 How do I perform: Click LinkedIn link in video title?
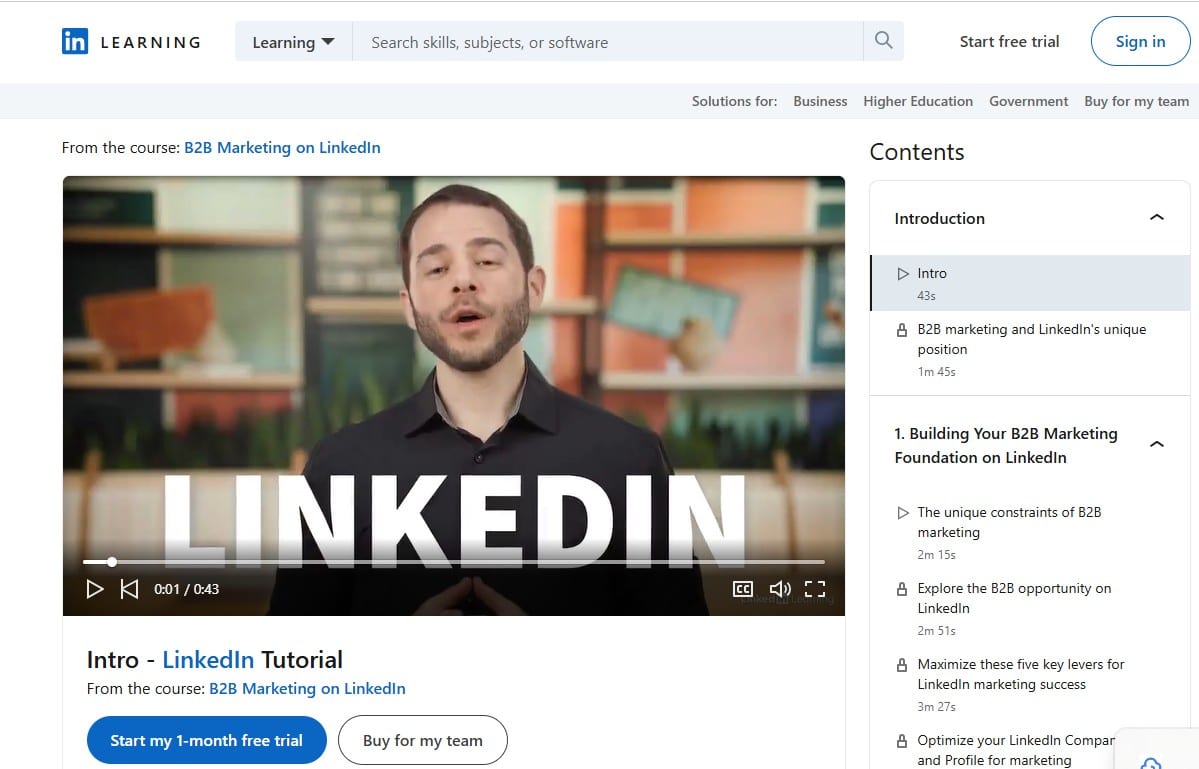point(208,660)
